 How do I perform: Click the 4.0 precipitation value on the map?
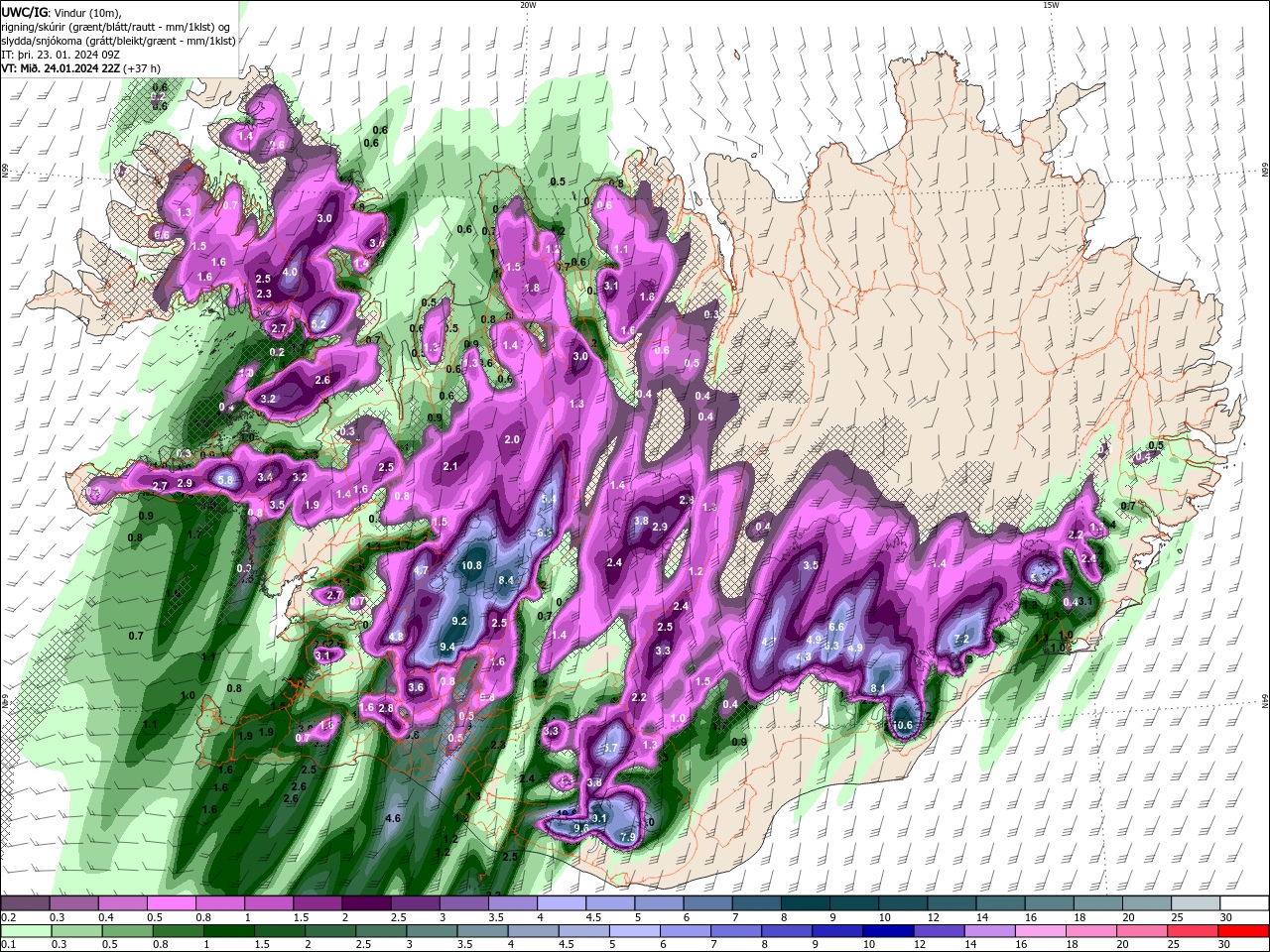(290, 272)
